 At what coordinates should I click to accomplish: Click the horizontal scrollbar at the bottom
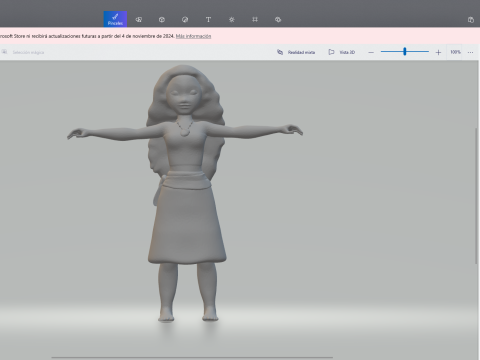pos(192,357)
